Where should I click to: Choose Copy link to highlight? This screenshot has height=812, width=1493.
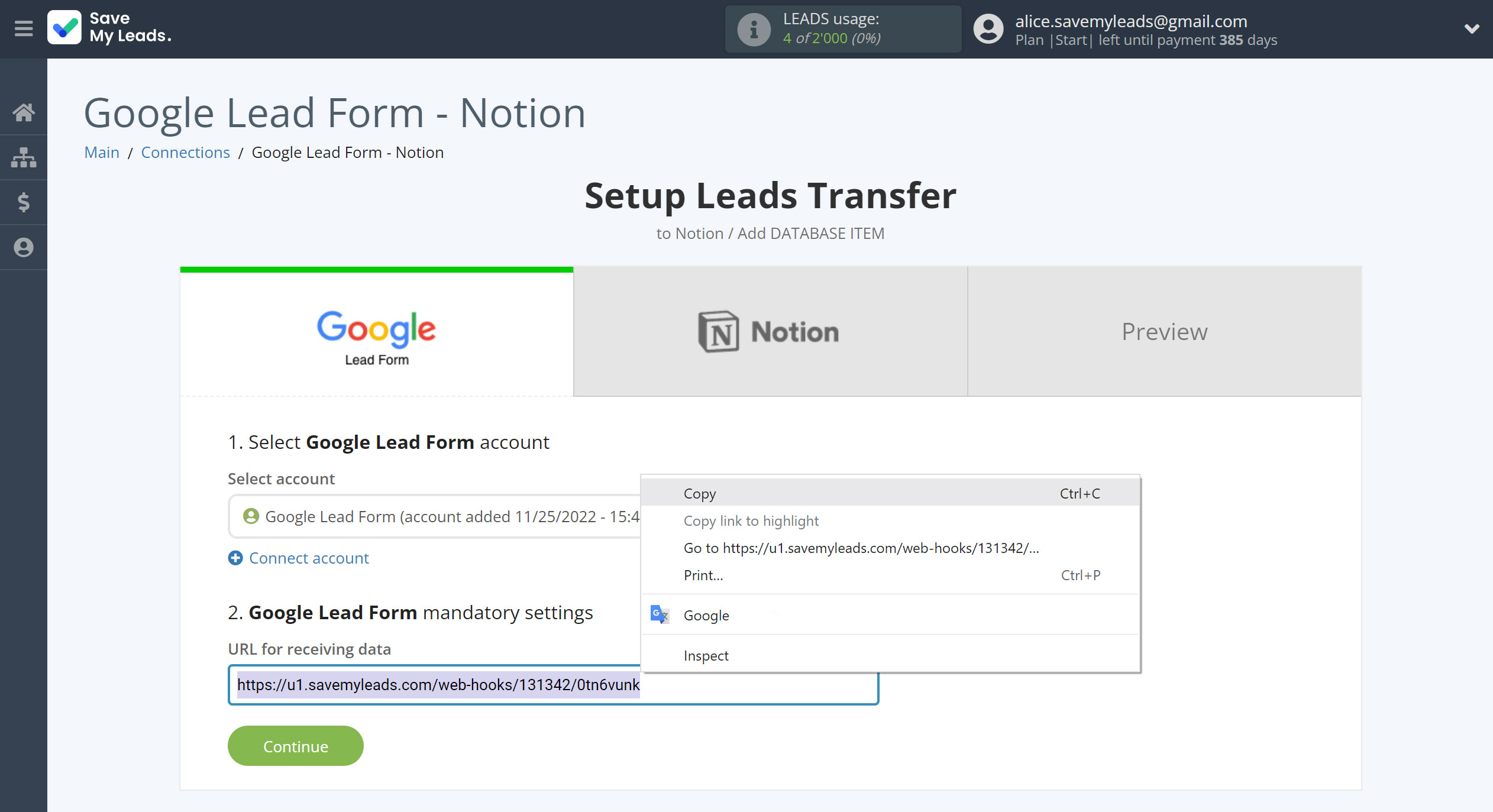pyautogui.click(x=890, y=520)
